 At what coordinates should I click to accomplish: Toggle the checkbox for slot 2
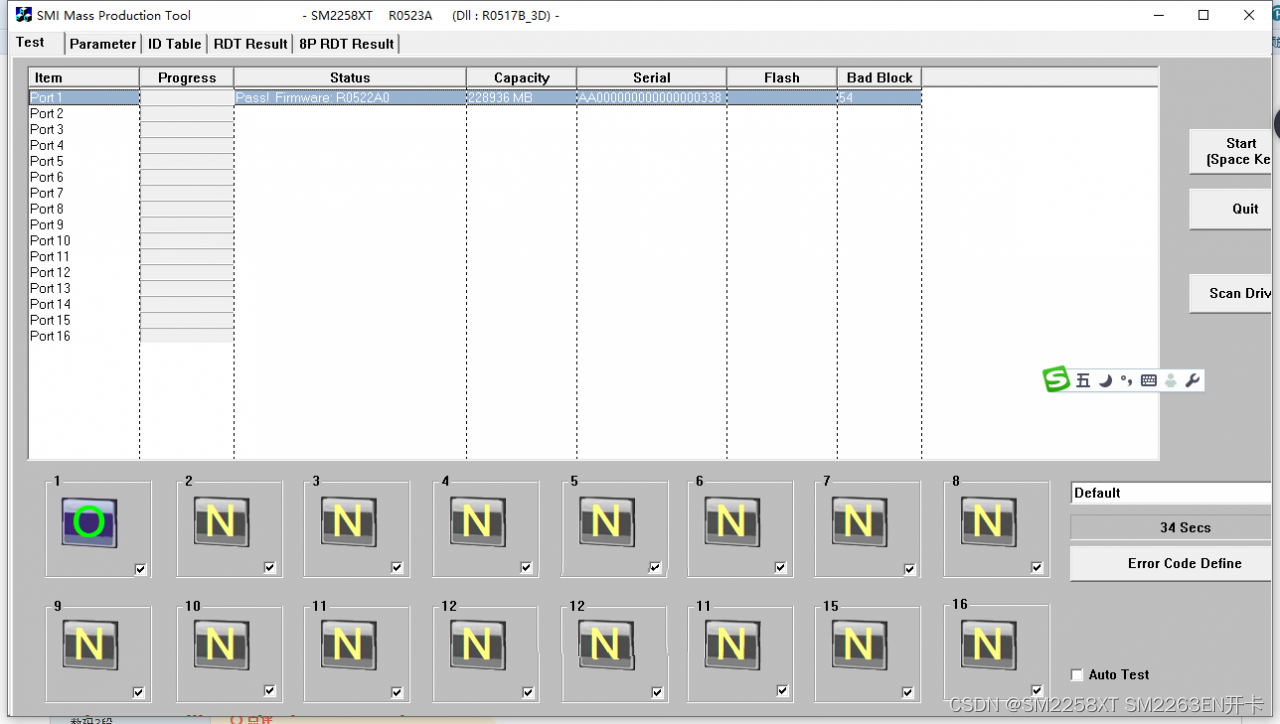[270, 567]
